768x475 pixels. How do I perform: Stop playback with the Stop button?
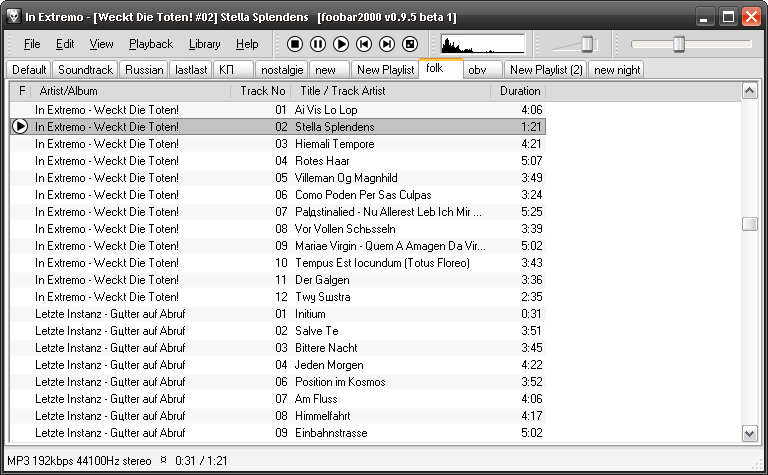pos(295,45)
